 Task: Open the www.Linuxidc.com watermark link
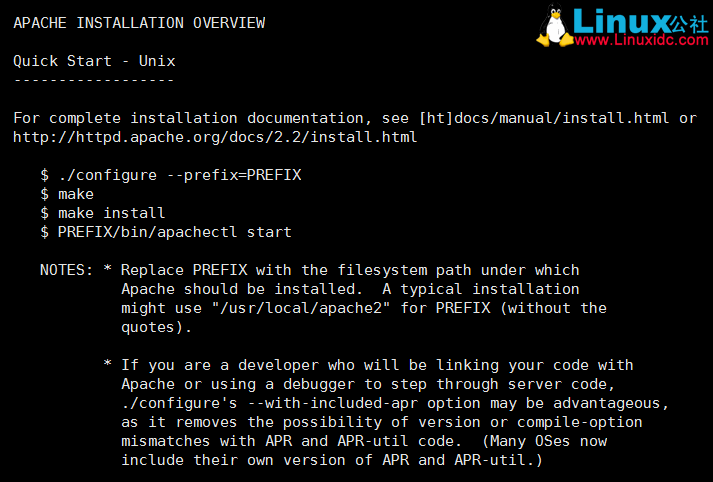tap(641, 40)
